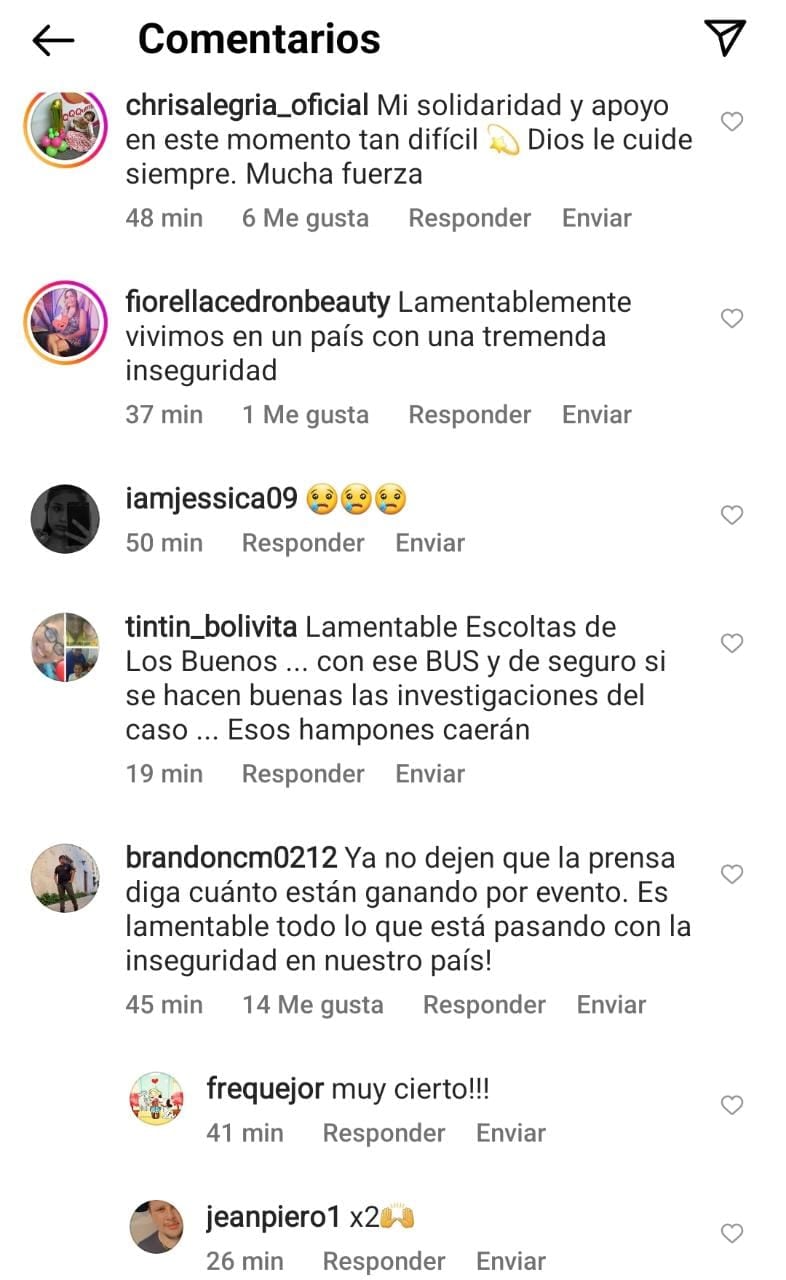Like frequejor's reply heart icon
The width and height of the screenshot is (786, 1280).
point(732,1105)
